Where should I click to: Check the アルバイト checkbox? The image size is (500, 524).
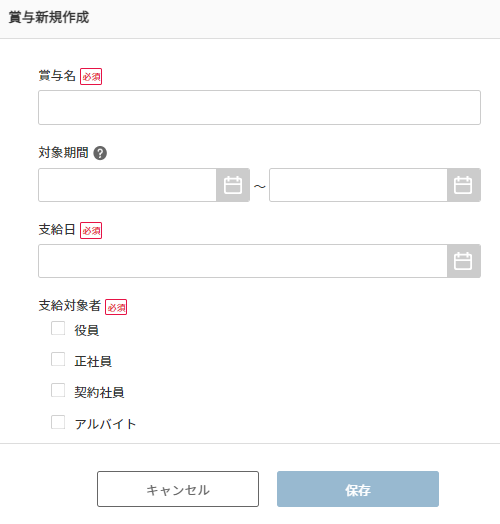(x=58, y=422)
